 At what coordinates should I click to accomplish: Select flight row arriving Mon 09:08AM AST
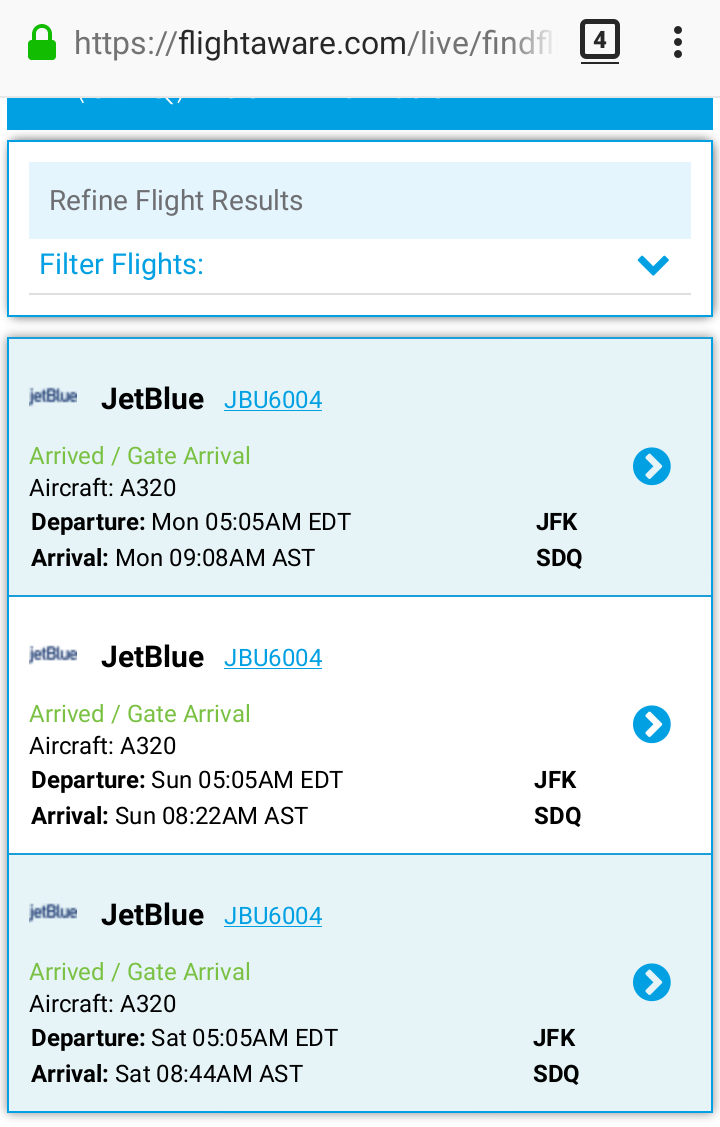pos(359,467)
